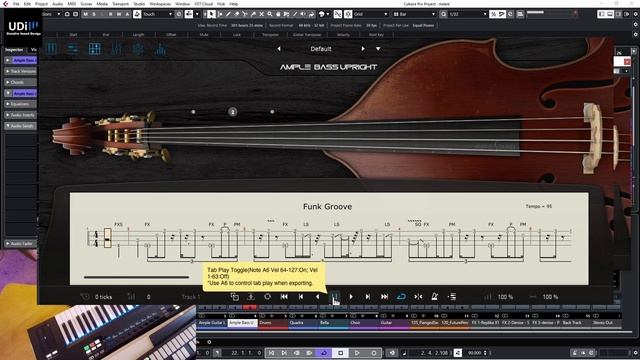640x360 pixels.
Task: Open the Project menu
Action: click(41, 4)
